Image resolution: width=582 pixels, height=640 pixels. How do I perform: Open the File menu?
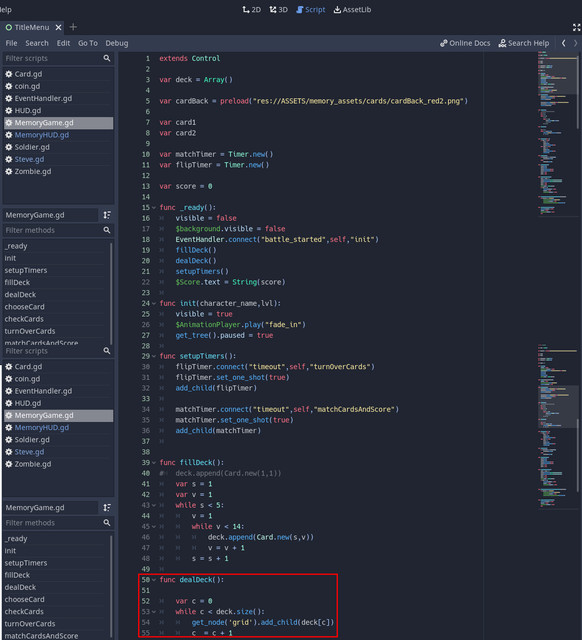[11, 43]
